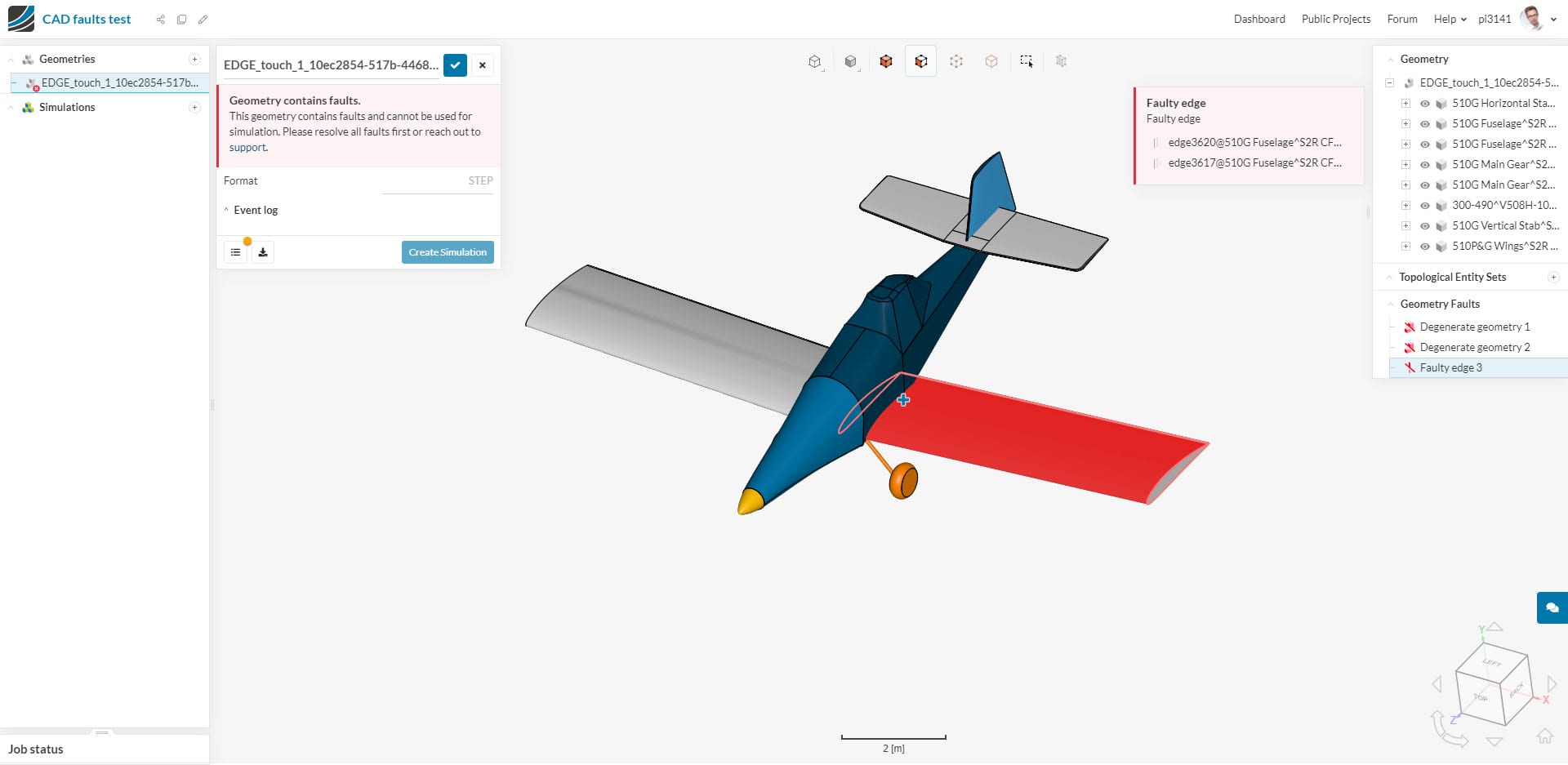Toggle the eye icon for 510G Vertical Stab
The width and height of the screenshot is (1568, 765).
coord(1425,225)
